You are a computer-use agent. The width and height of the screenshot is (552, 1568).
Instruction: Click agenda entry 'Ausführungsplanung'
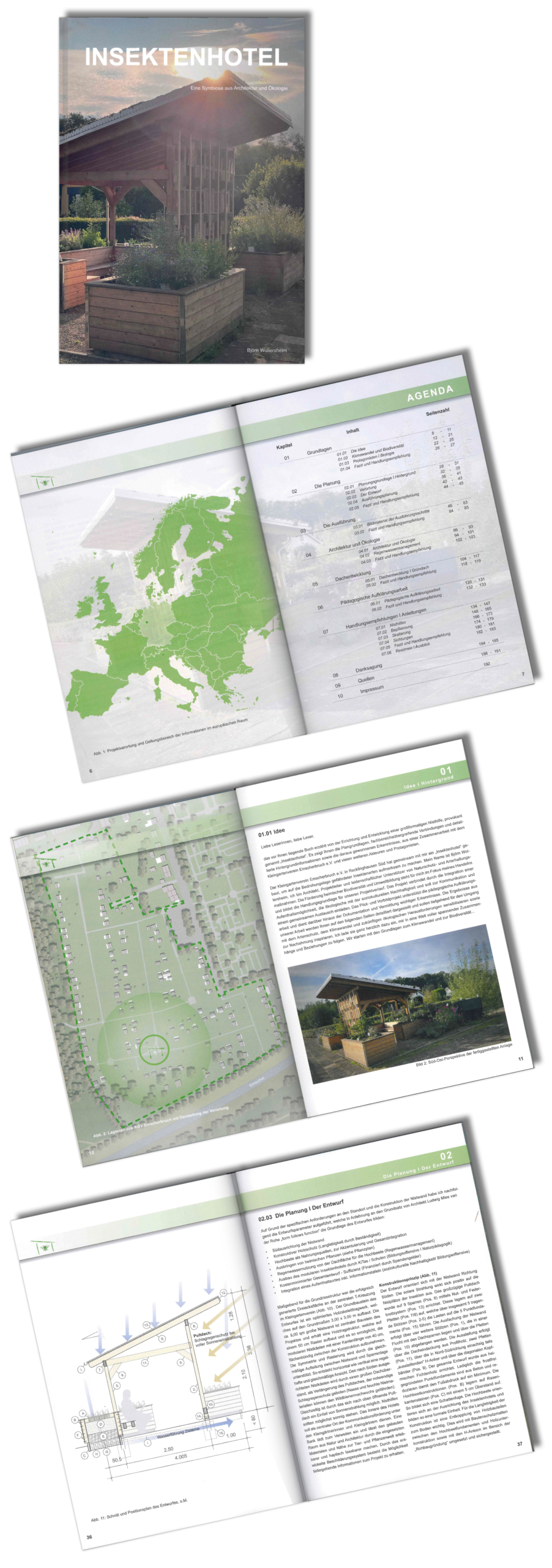coord(379,497)
